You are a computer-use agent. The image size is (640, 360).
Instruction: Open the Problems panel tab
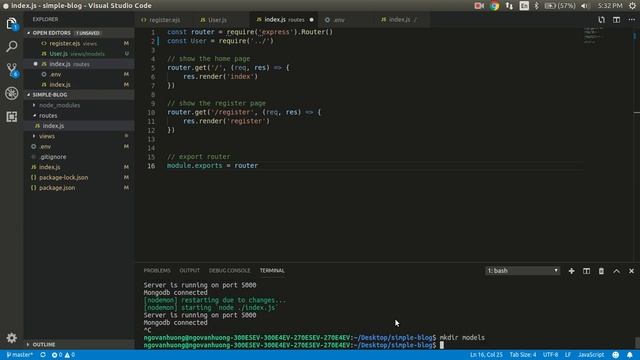pyautogui.click(x=157, y=271)
